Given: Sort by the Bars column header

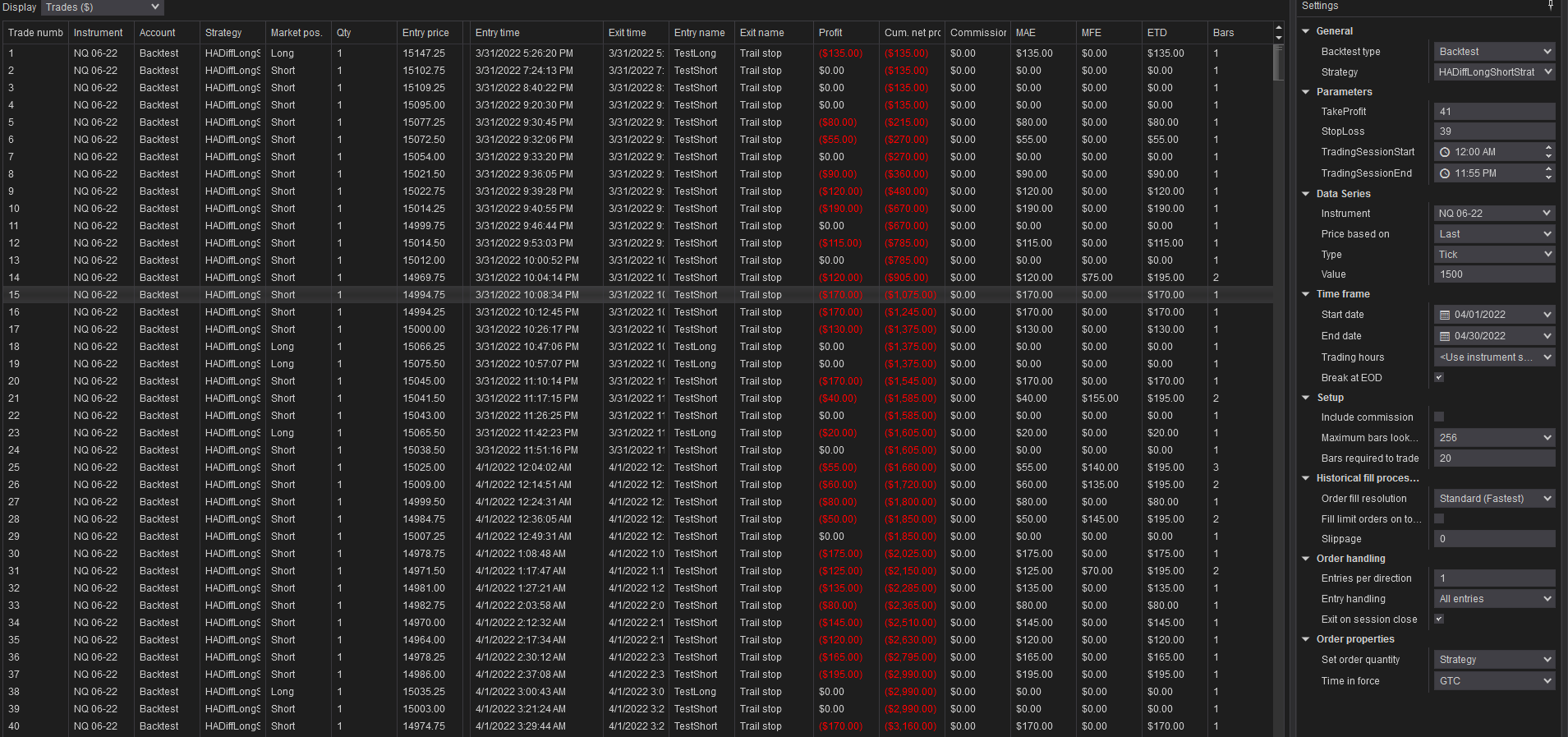Looking at the screenshot, I should pyautogui.click(x=1240, y=33).
